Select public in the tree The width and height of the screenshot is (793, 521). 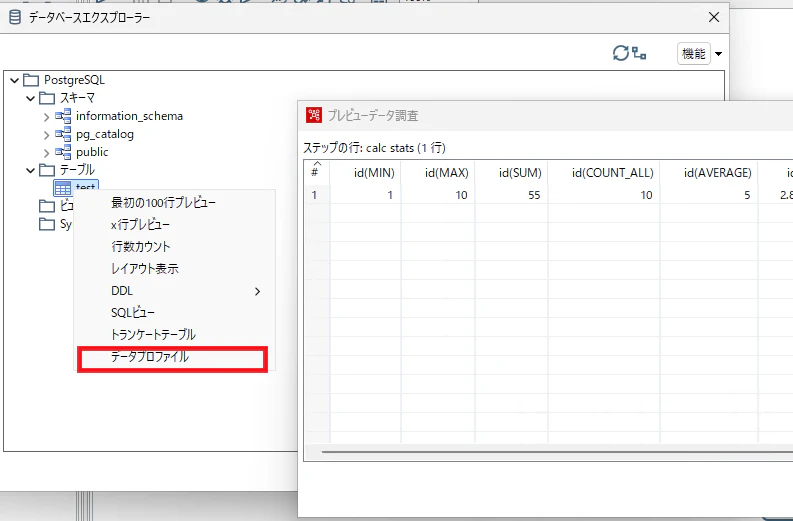click(92, 152)
